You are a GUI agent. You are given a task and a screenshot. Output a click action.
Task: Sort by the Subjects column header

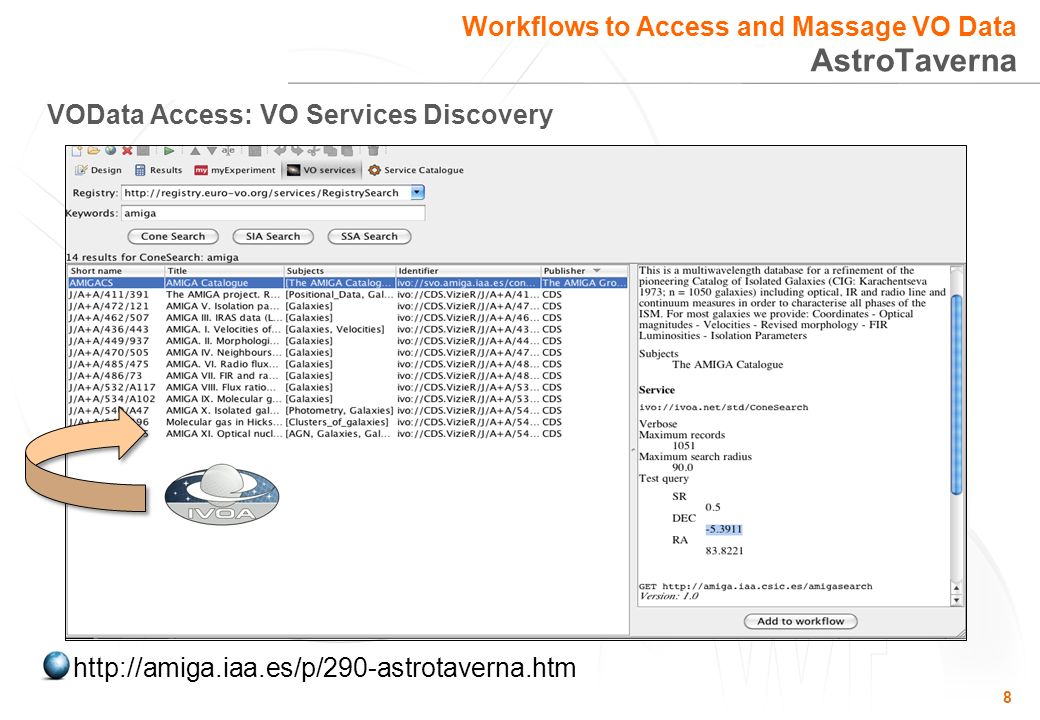(340, 270)
